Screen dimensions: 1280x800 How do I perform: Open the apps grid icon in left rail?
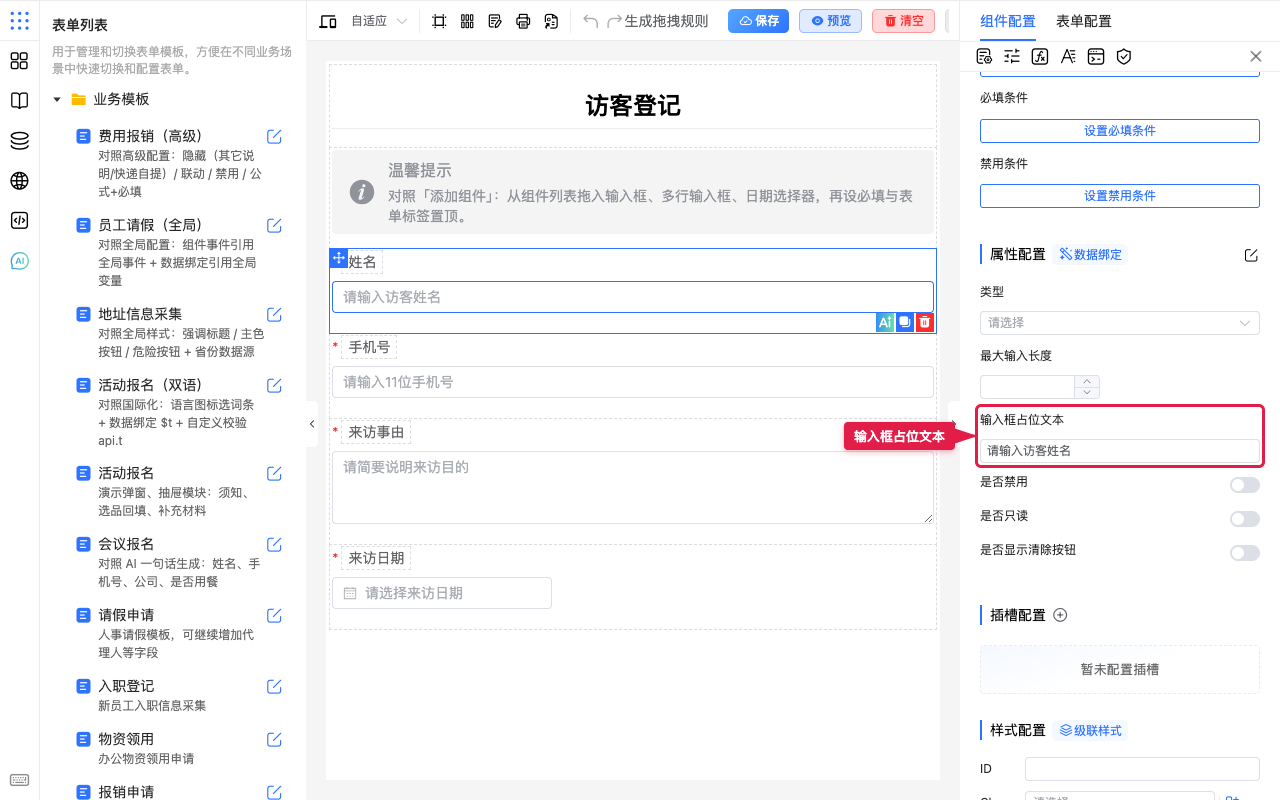(x=19, y=21)
